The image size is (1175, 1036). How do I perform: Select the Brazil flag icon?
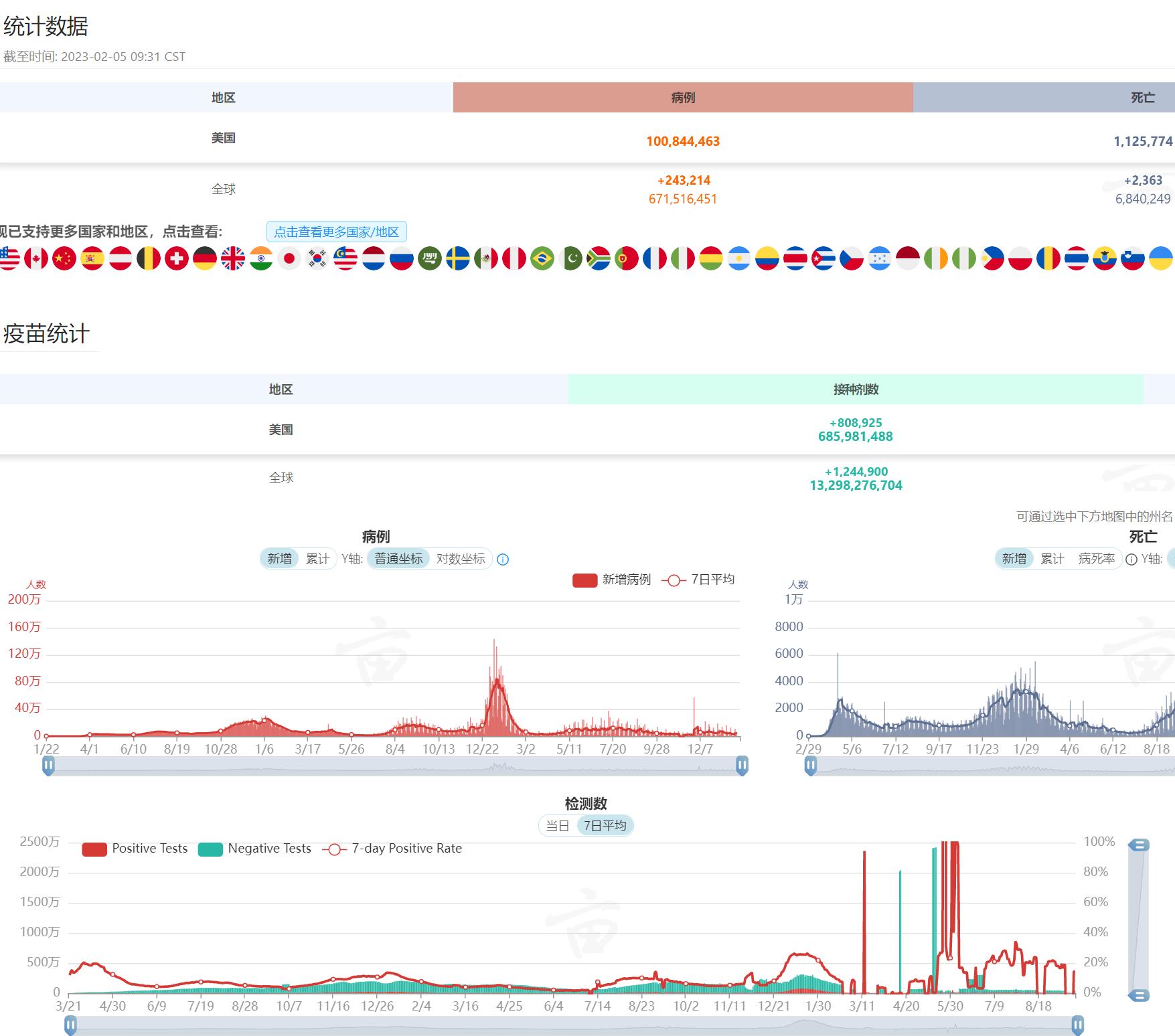point(542,258)
